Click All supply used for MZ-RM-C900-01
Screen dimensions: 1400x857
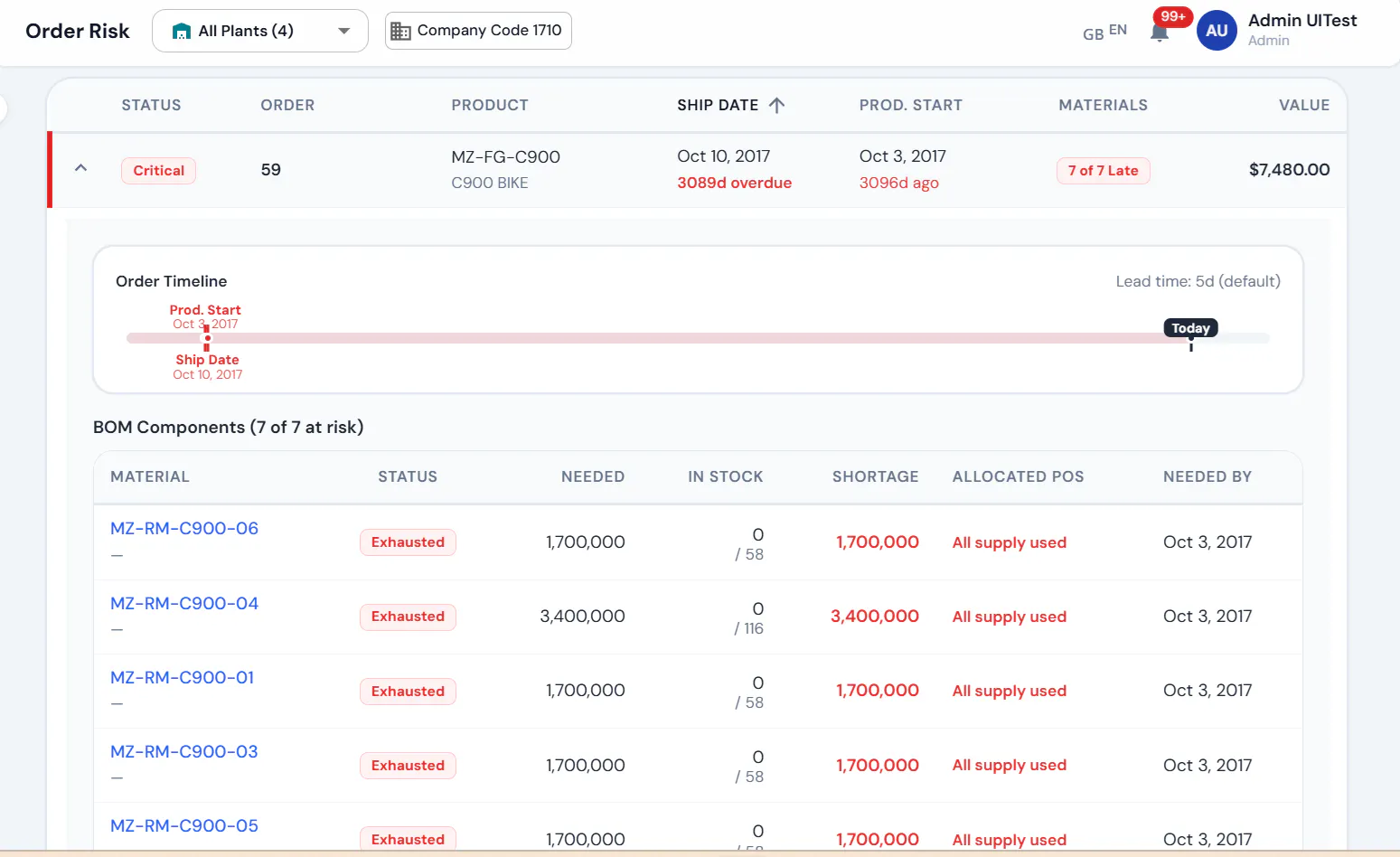point(1009,691)
